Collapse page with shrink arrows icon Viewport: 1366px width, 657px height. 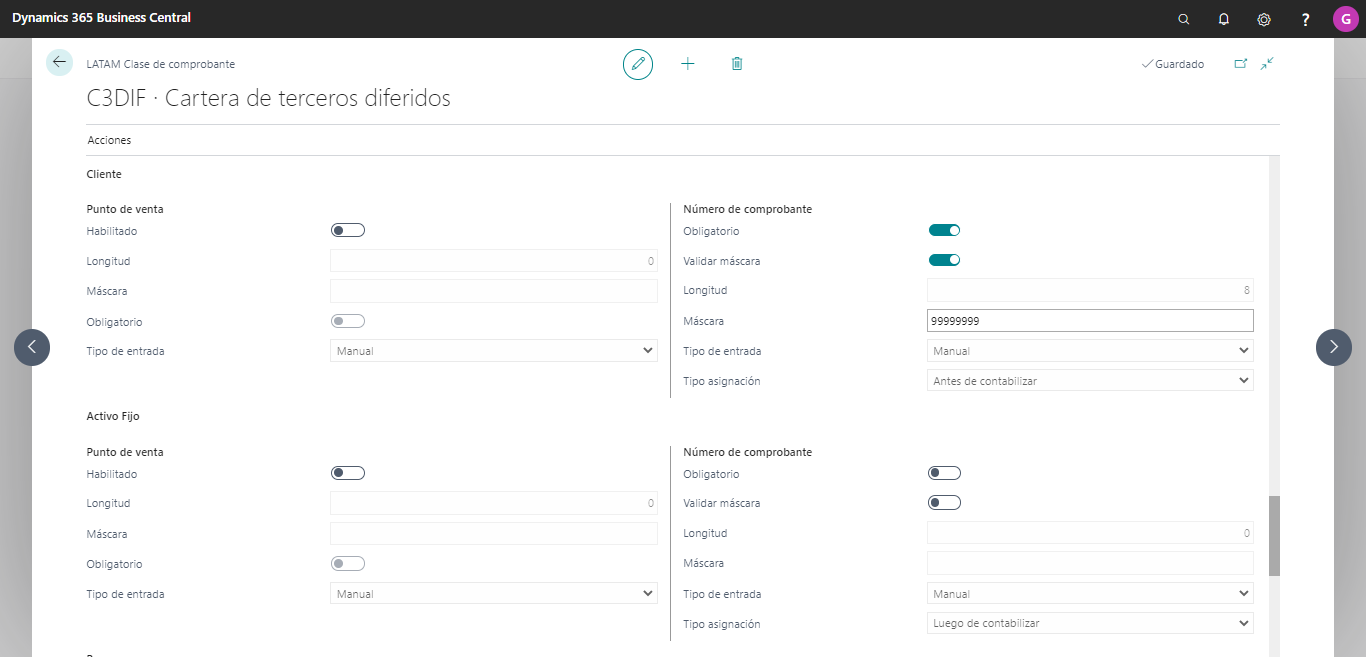click(x=1267, y=64)
